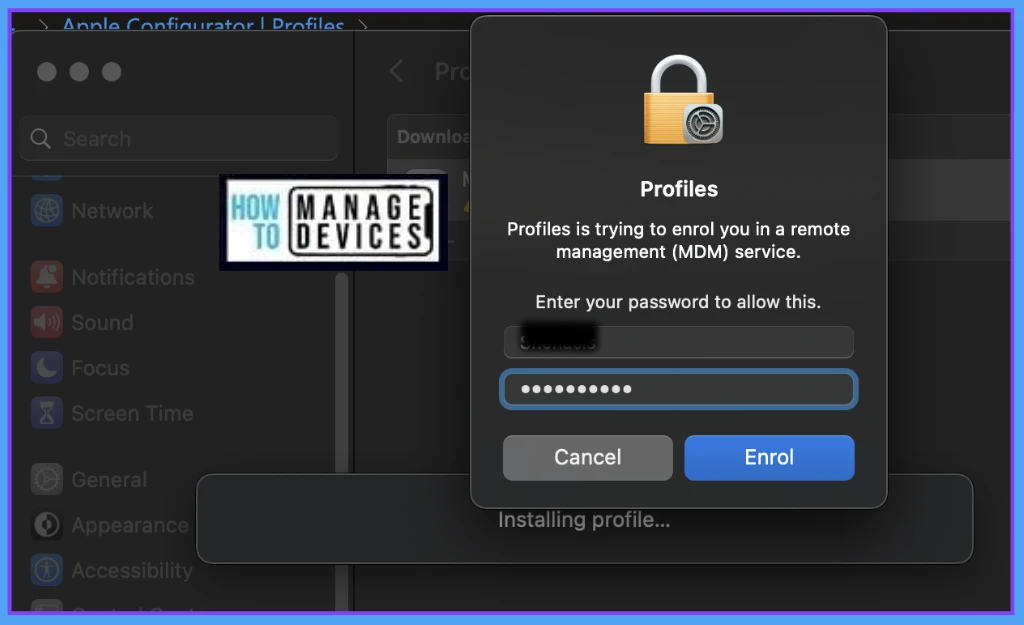Select the Network label in sidebar
1024x625 pixels.
point(112,211)
